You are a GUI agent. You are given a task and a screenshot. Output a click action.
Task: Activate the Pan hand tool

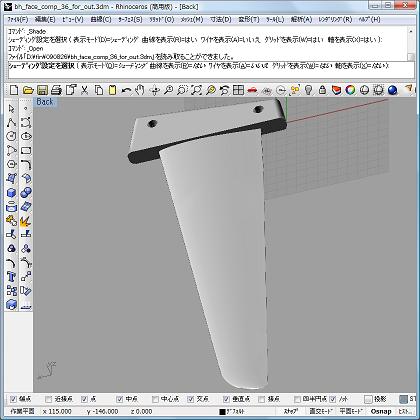pyautogui.click(x=140, y=90)
